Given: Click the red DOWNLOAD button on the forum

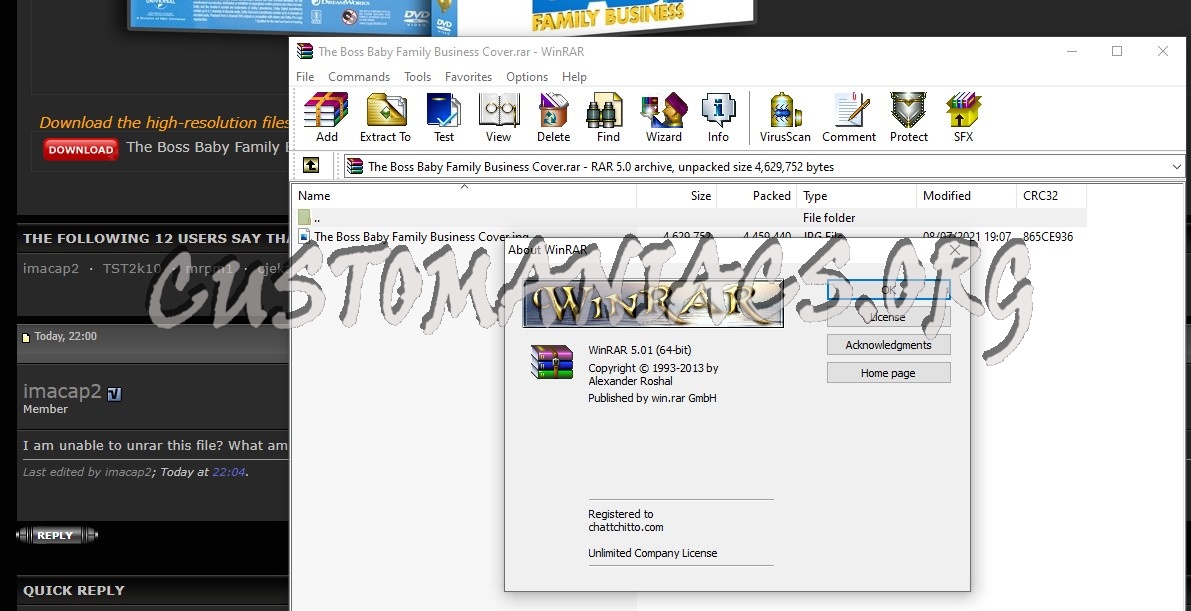Looking at the screenshot, I should 81,150.
